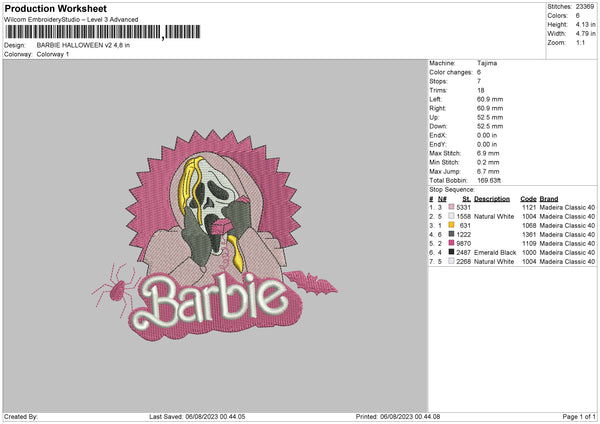
Task: Click the 'Code' column header
Action: tap(528, 199)
